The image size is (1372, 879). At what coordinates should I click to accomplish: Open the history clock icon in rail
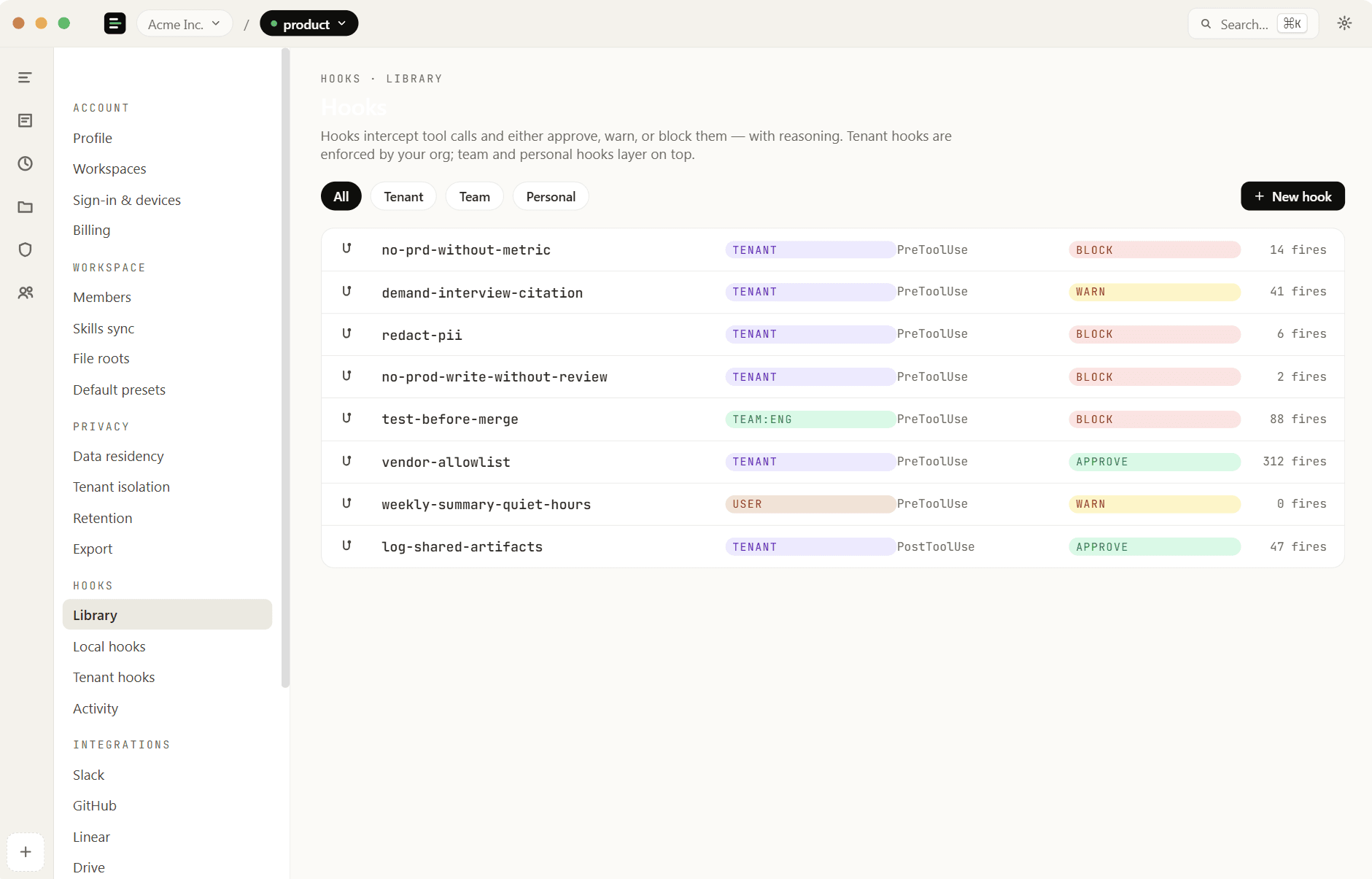(x=26, y=163)
